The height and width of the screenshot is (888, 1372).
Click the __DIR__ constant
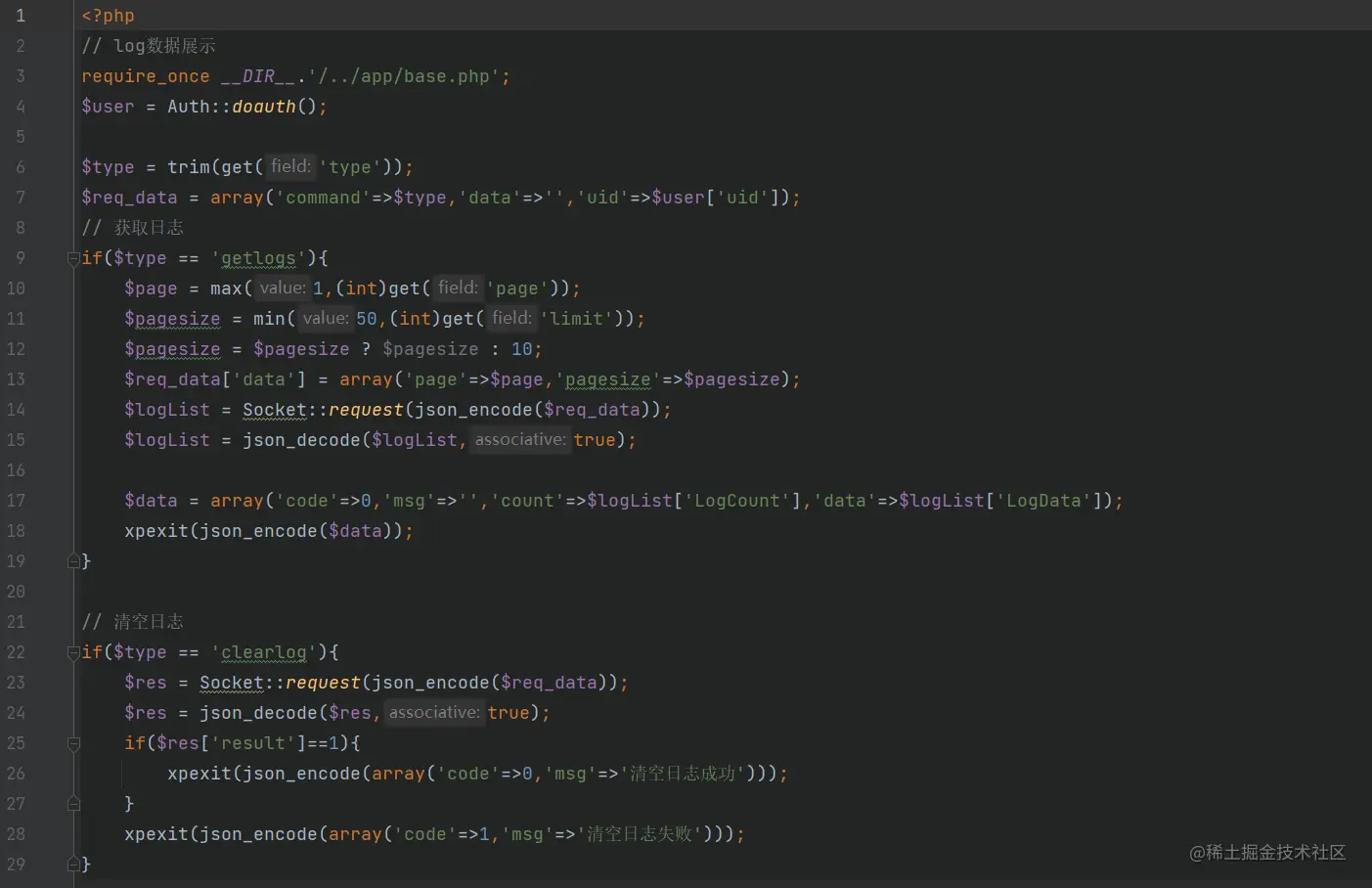258,76
